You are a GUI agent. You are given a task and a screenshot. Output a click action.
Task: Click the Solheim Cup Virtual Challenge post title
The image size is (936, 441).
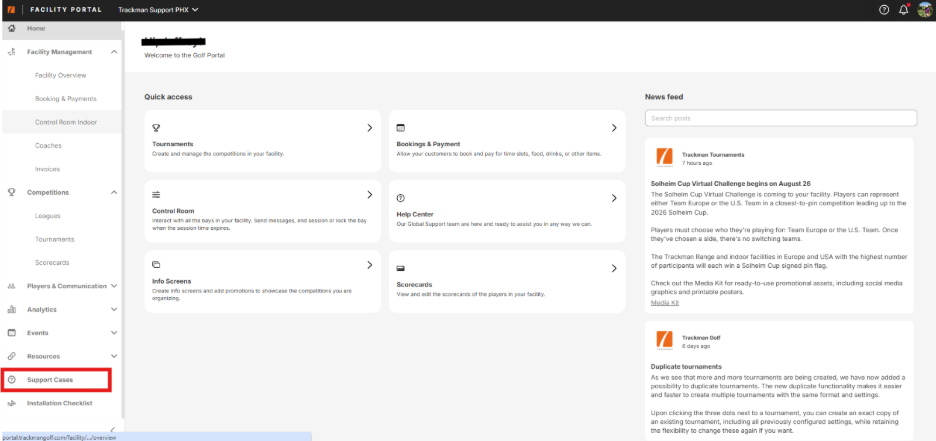tap(730, 183)
